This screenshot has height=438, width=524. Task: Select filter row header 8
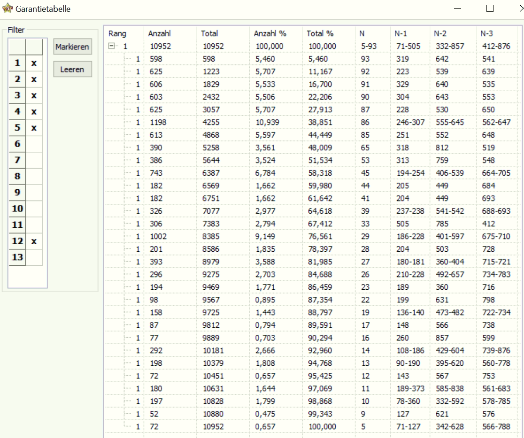(17, 176)
